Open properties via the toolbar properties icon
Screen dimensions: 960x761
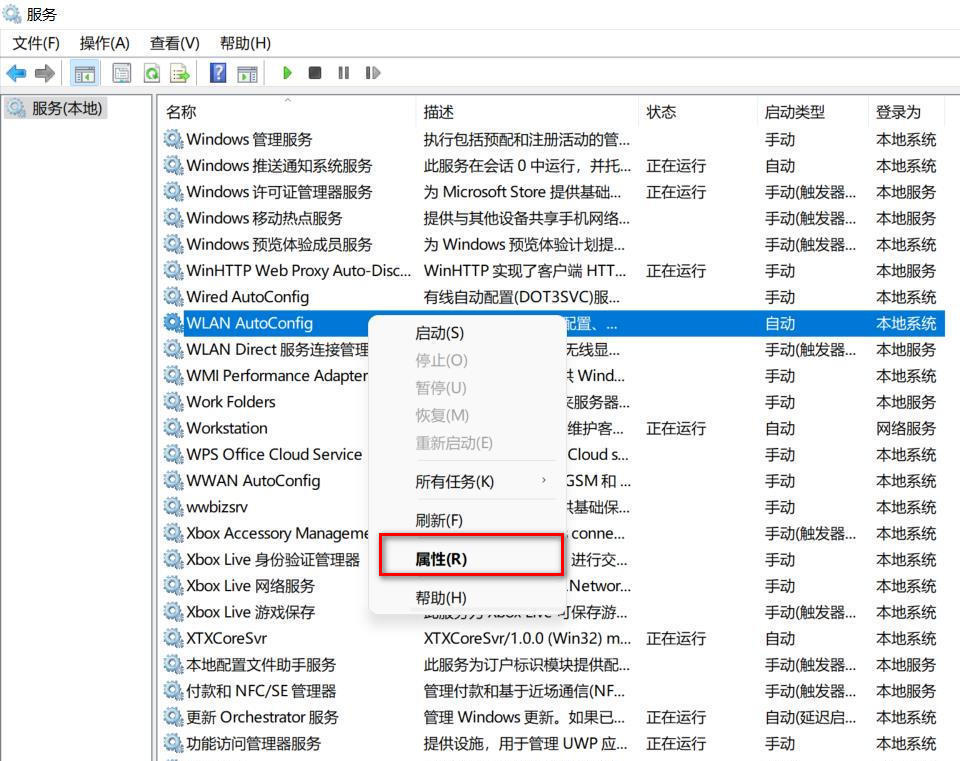120,72
